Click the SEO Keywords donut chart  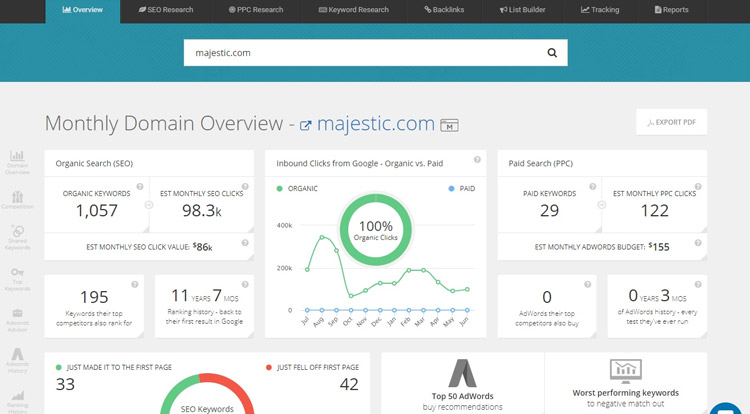coord(207,394)
